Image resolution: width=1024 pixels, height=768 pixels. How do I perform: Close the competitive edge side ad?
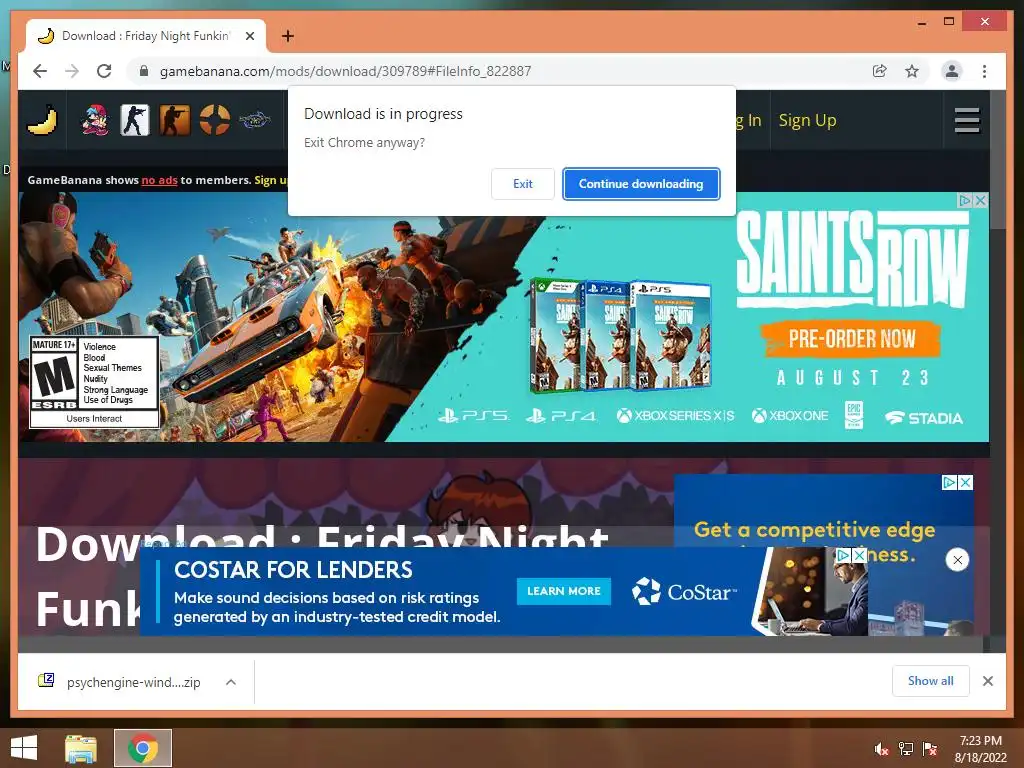(965, 483)
